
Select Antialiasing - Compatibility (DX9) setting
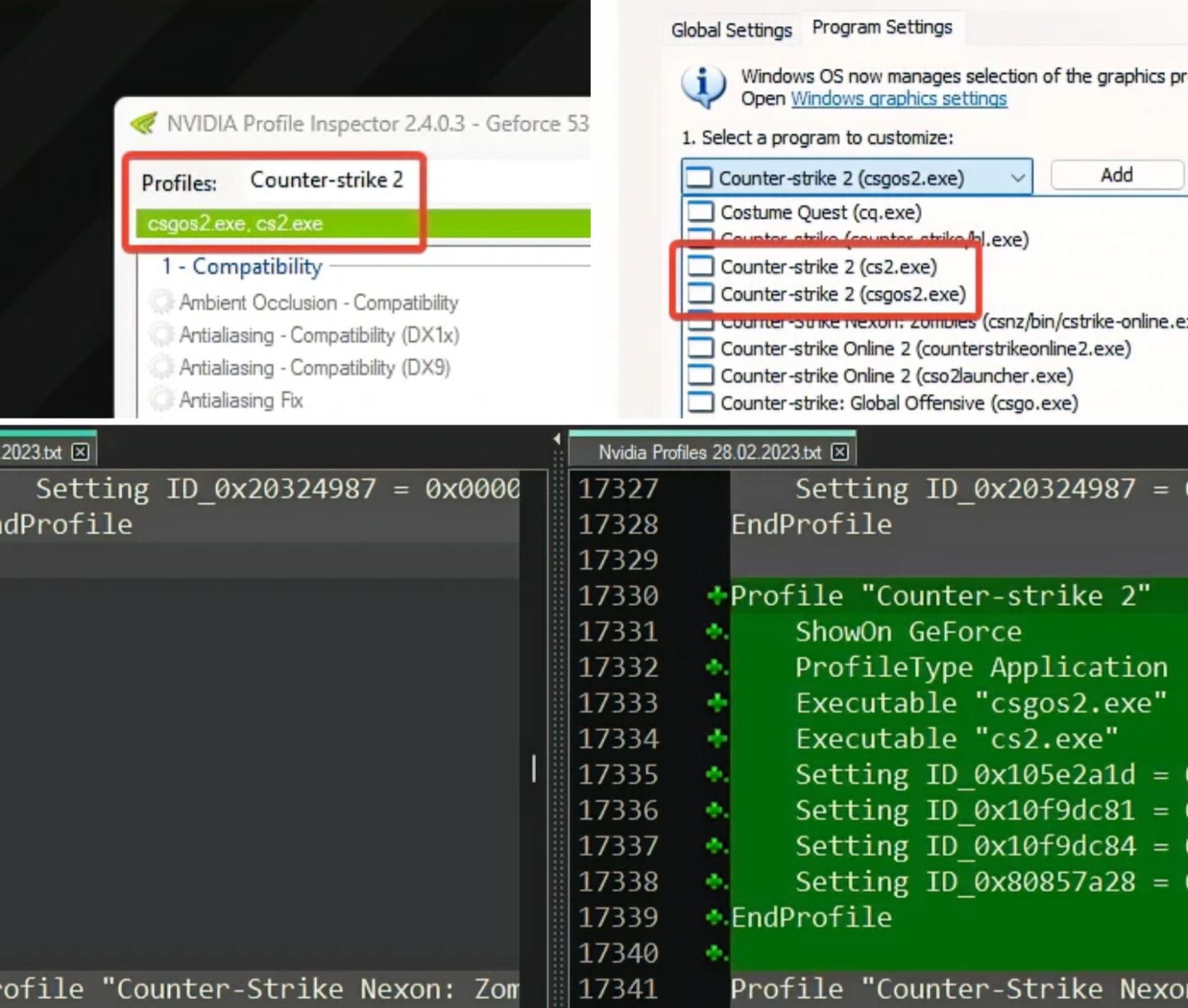pyautogui.click(x=315, y=368)
